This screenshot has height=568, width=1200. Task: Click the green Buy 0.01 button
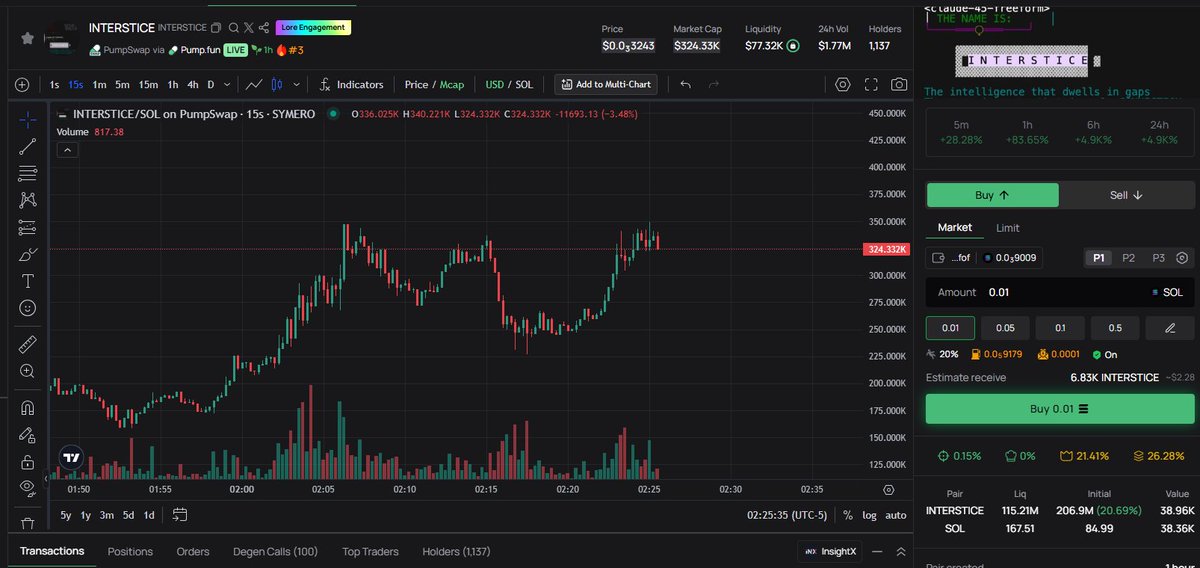pyautogui.click(x=1059, y=409)
